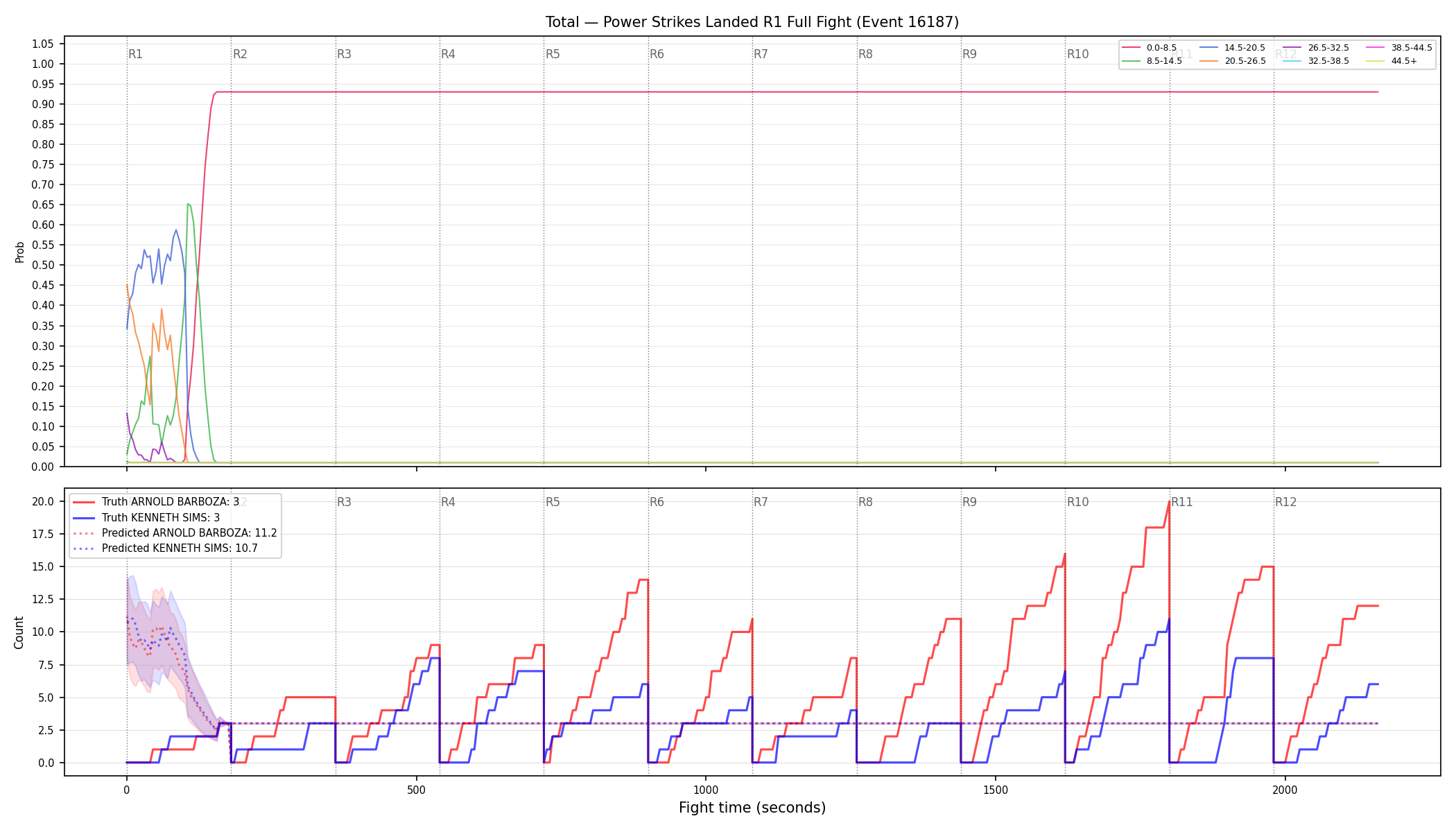Click the 7.5 tick on the Count axis
This screenshot has height=832, width=1456.
(45, 665)
